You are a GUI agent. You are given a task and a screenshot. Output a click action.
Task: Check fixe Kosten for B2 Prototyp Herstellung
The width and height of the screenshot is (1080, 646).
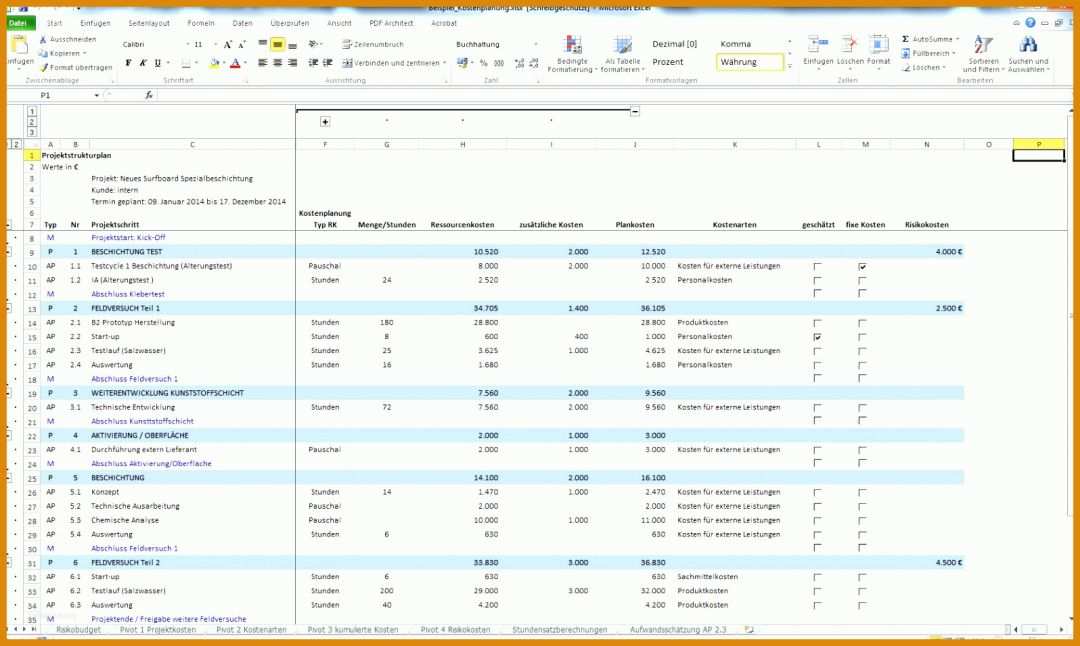click(x=862, y=323)
